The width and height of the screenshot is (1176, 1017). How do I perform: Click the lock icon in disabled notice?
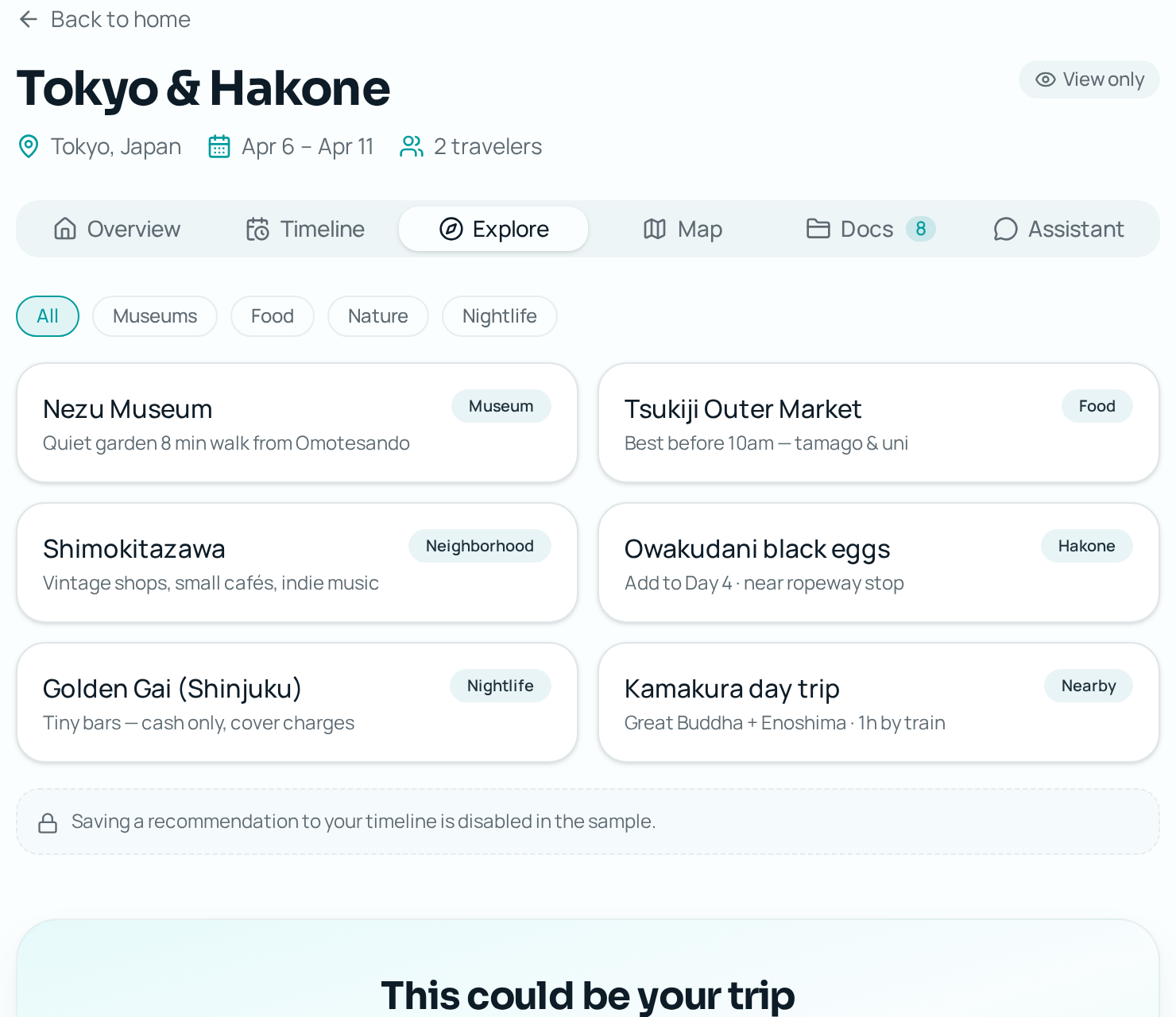point(48,822)
